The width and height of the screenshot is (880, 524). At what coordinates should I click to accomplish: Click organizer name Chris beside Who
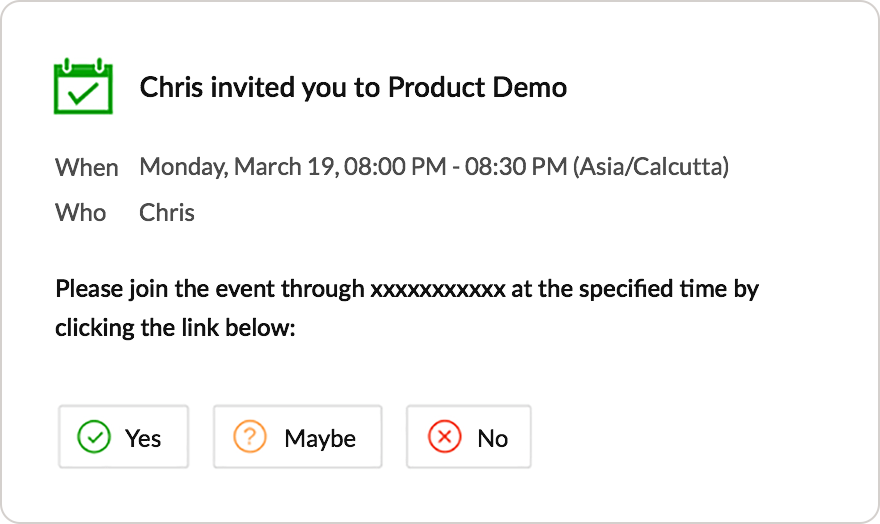(x=167, y=212)
